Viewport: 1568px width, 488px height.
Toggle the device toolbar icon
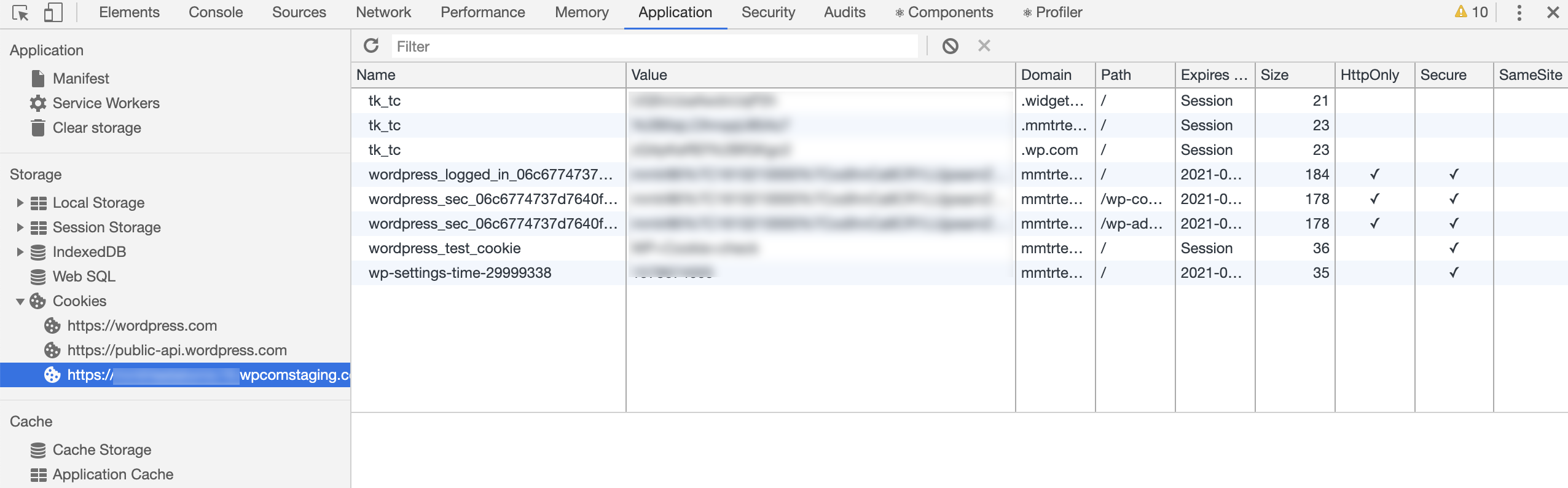click(53, 12)
